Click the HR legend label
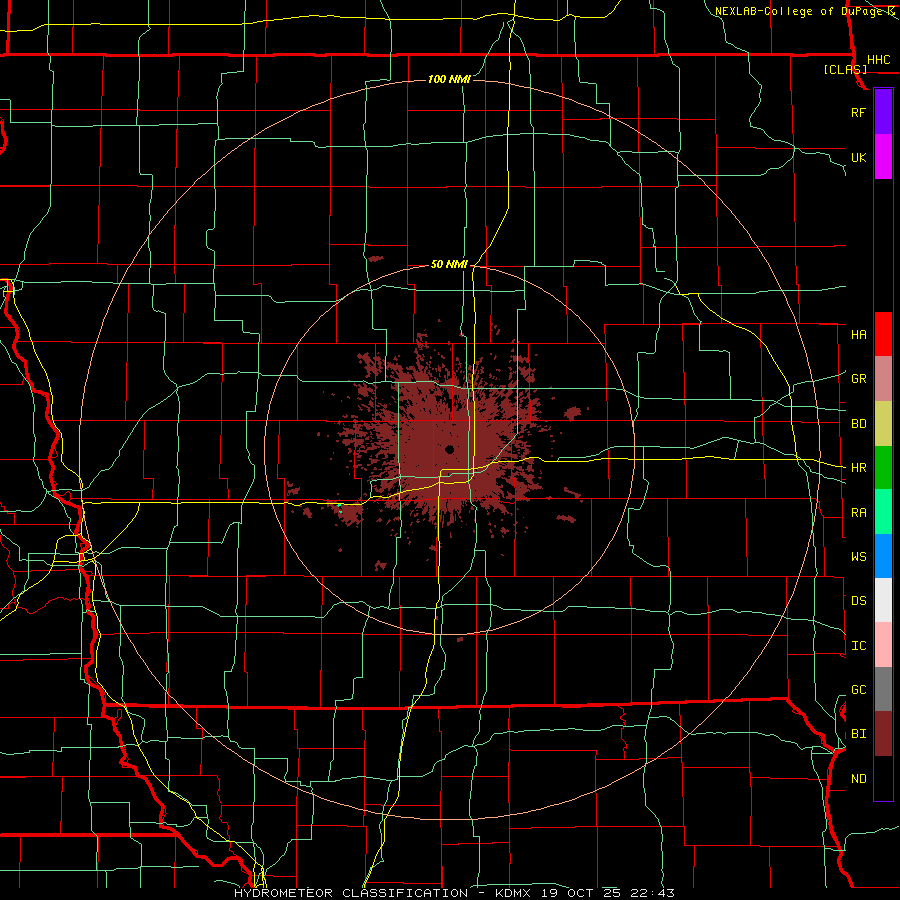 pos(859,467)
